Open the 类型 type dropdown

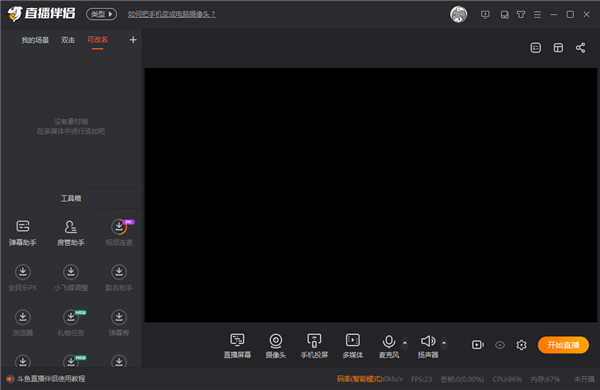pyautogui.click(x=101, y=14)
